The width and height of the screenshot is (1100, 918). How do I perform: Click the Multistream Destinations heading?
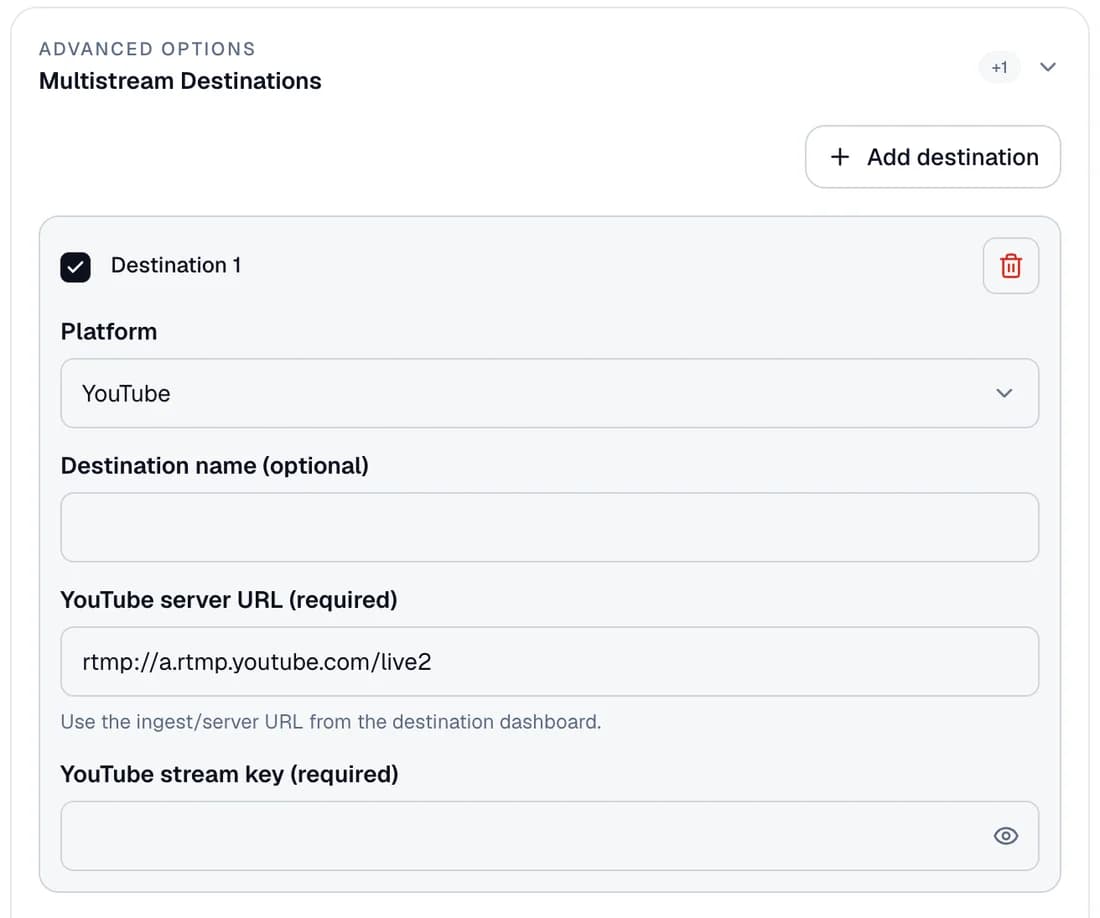(x=180, y=81)
